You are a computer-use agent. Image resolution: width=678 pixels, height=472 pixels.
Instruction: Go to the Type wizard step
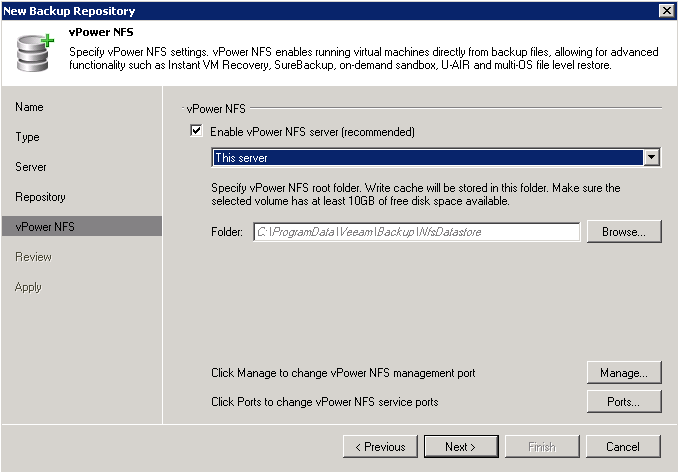click(x=27, y=137)
